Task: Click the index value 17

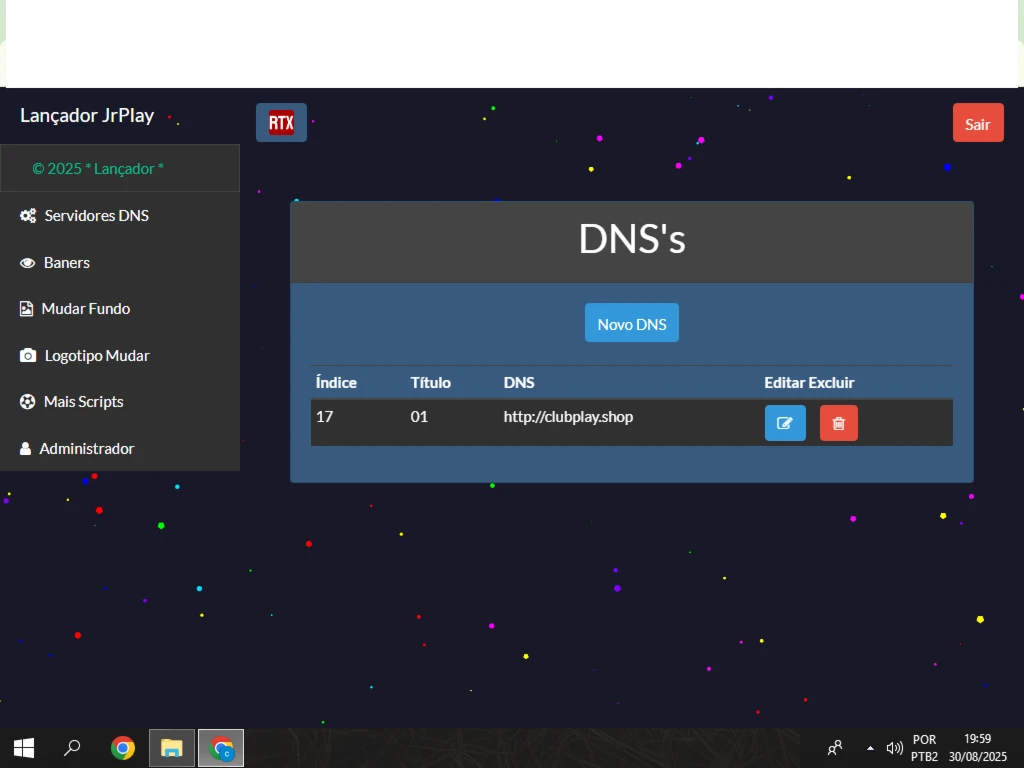Action: coord(325,417)
